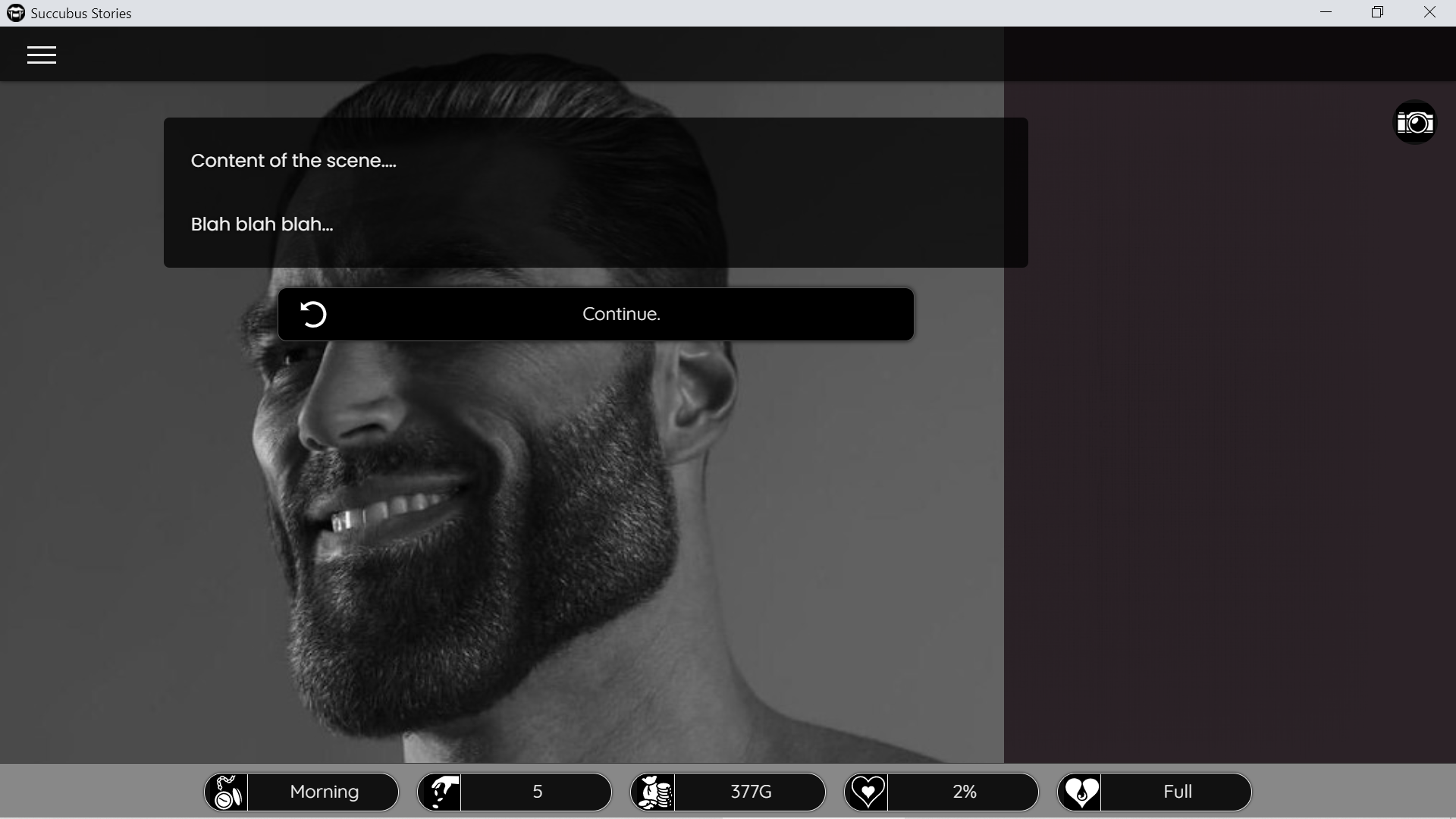Click the time-of-day icon next to Morning
This screenshot has height=819, width=1456.
click(227, 792)
